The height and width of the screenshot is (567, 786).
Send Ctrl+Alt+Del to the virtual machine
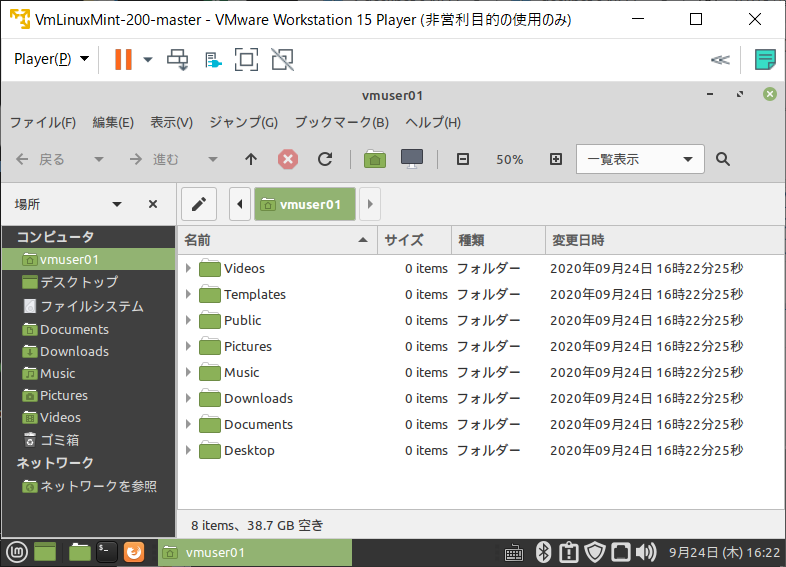click(177, 60)
